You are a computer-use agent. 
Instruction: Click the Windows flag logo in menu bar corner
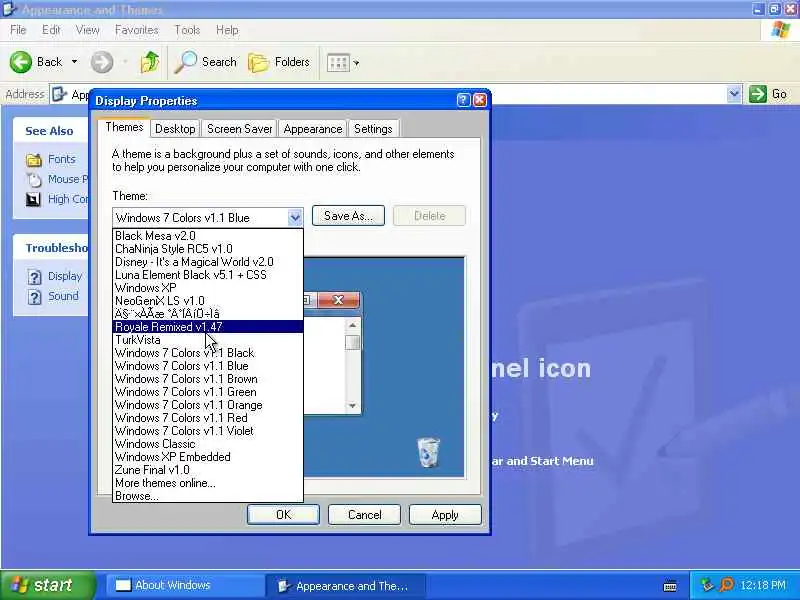pyautogui.click(x=780, y=30)
